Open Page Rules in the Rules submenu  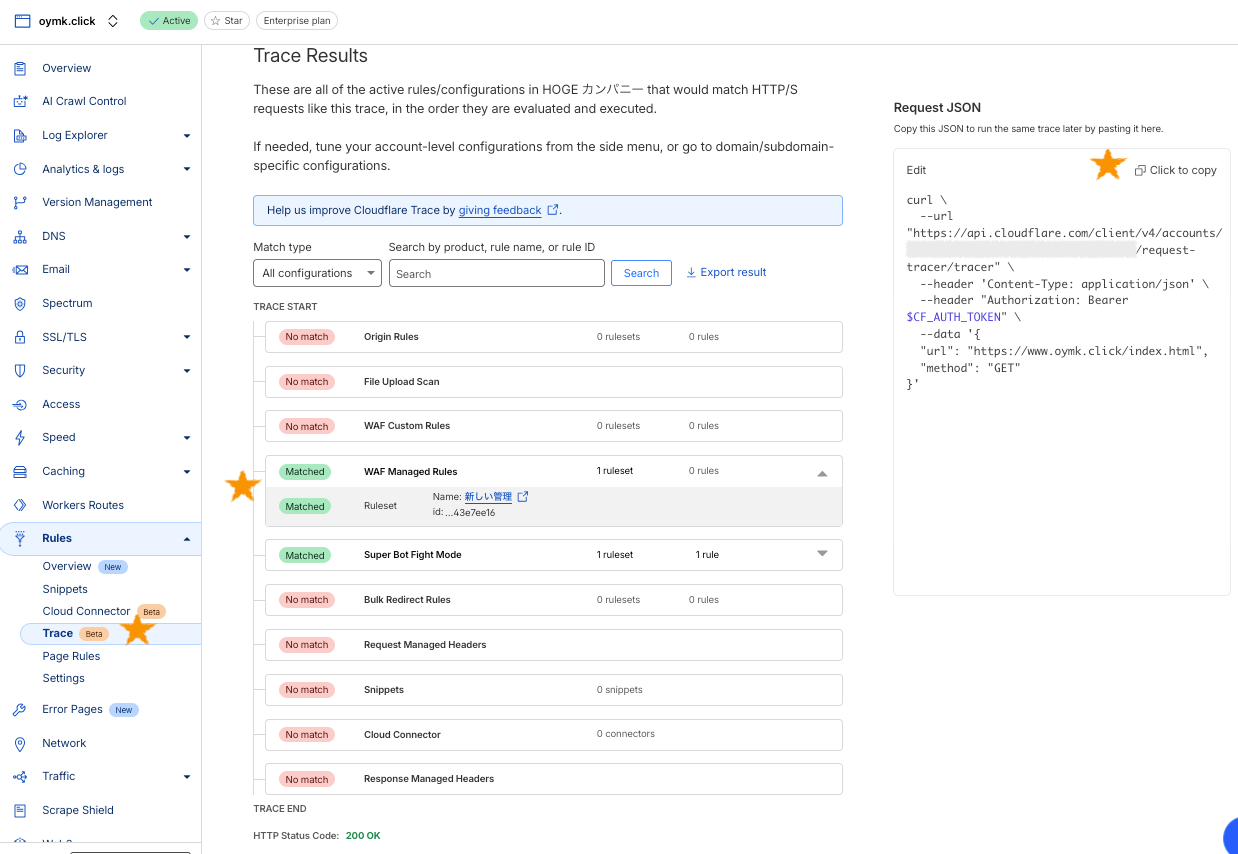(x=71, y=656)
